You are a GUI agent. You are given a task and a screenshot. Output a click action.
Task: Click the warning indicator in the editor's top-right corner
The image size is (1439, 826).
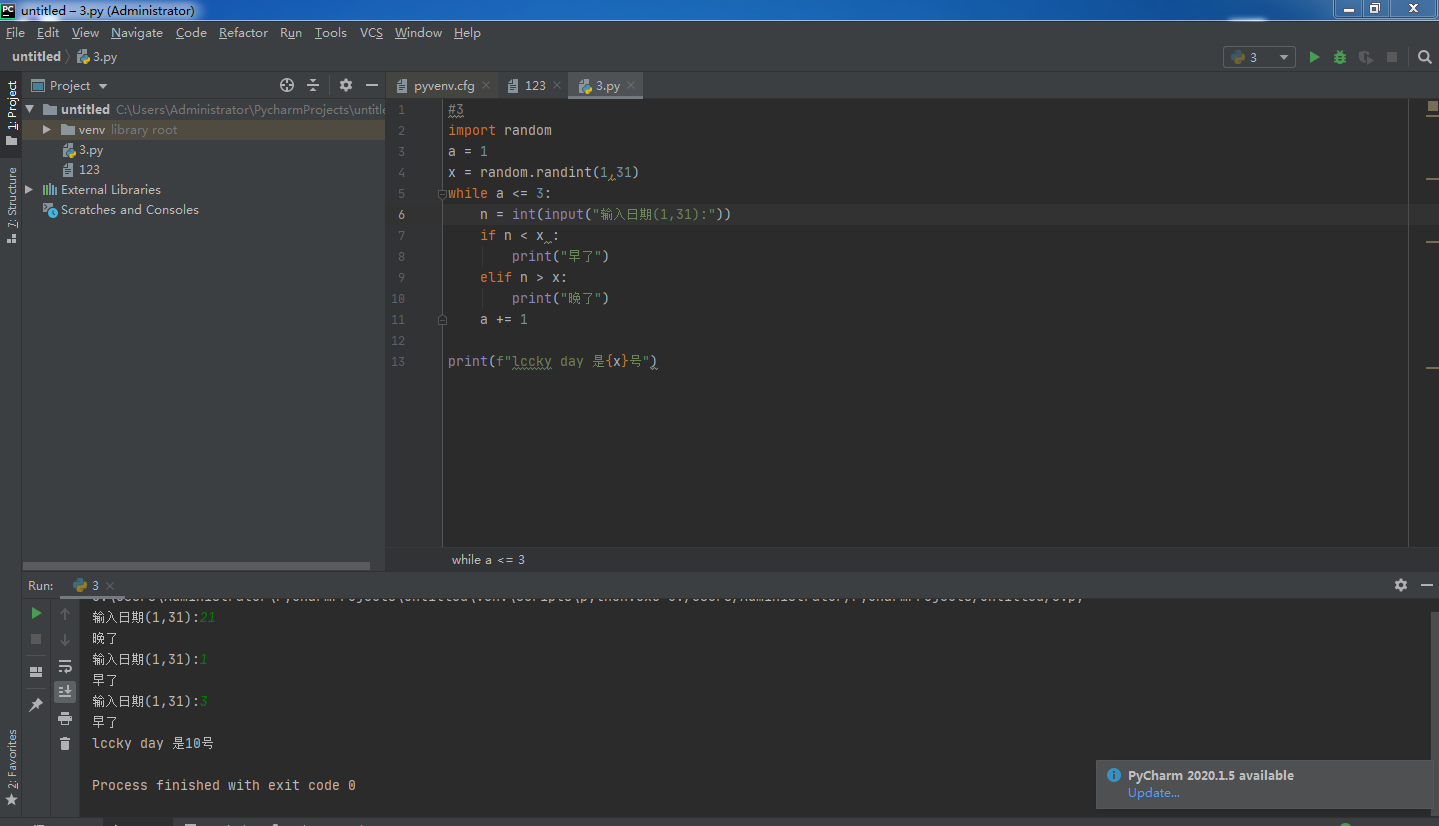[1431, 107]
